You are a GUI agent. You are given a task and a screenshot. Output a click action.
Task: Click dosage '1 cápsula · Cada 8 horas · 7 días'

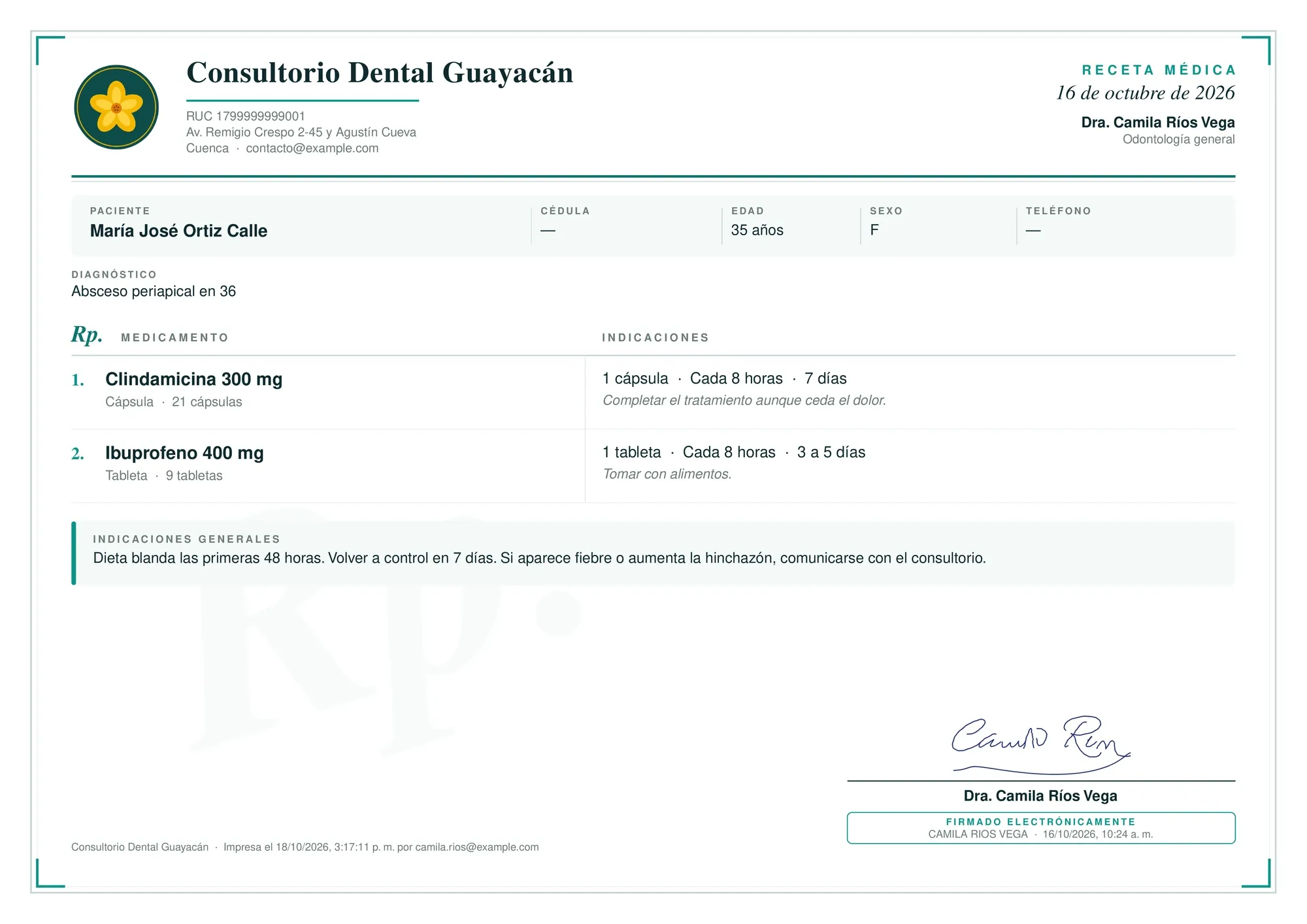(725, 378)
